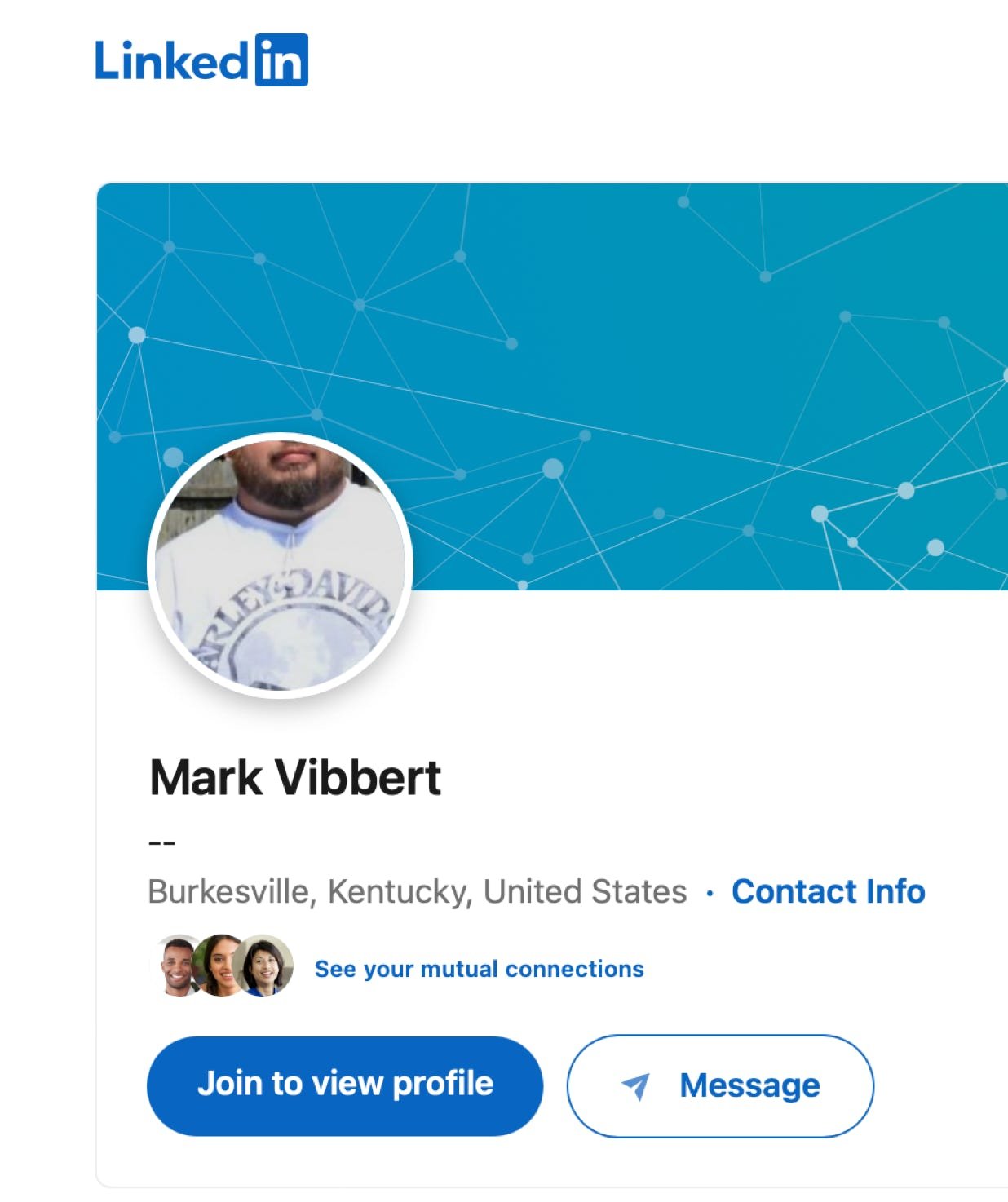1008x1202 pixels.
Task: Click the "--" headline placeholder
Action: pos(162,842)
